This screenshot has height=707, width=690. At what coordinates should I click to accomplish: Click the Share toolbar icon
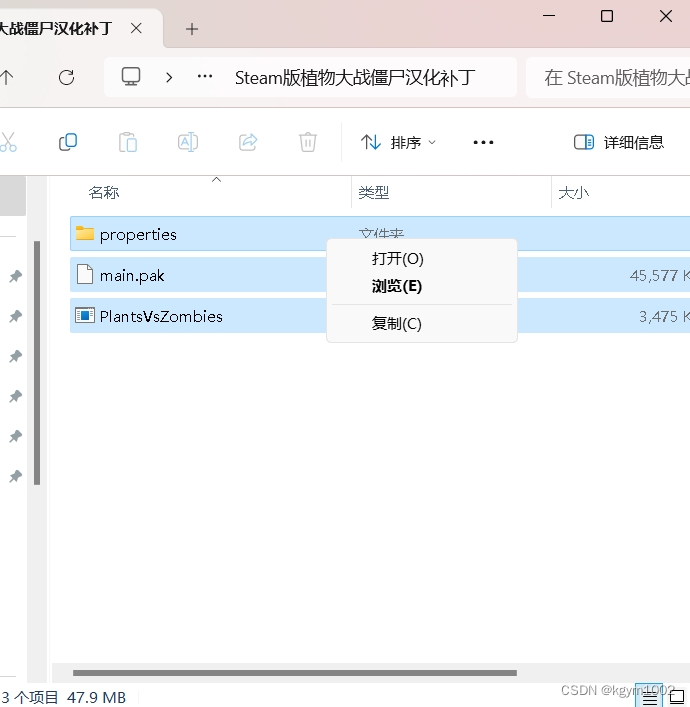click(x=248, y=142)
